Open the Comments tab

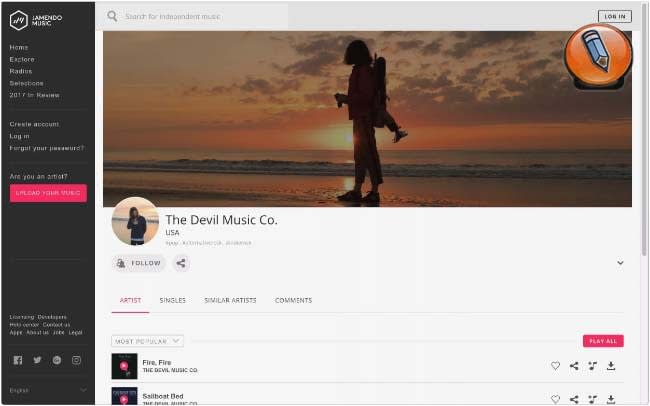click(x=293, y=300)
